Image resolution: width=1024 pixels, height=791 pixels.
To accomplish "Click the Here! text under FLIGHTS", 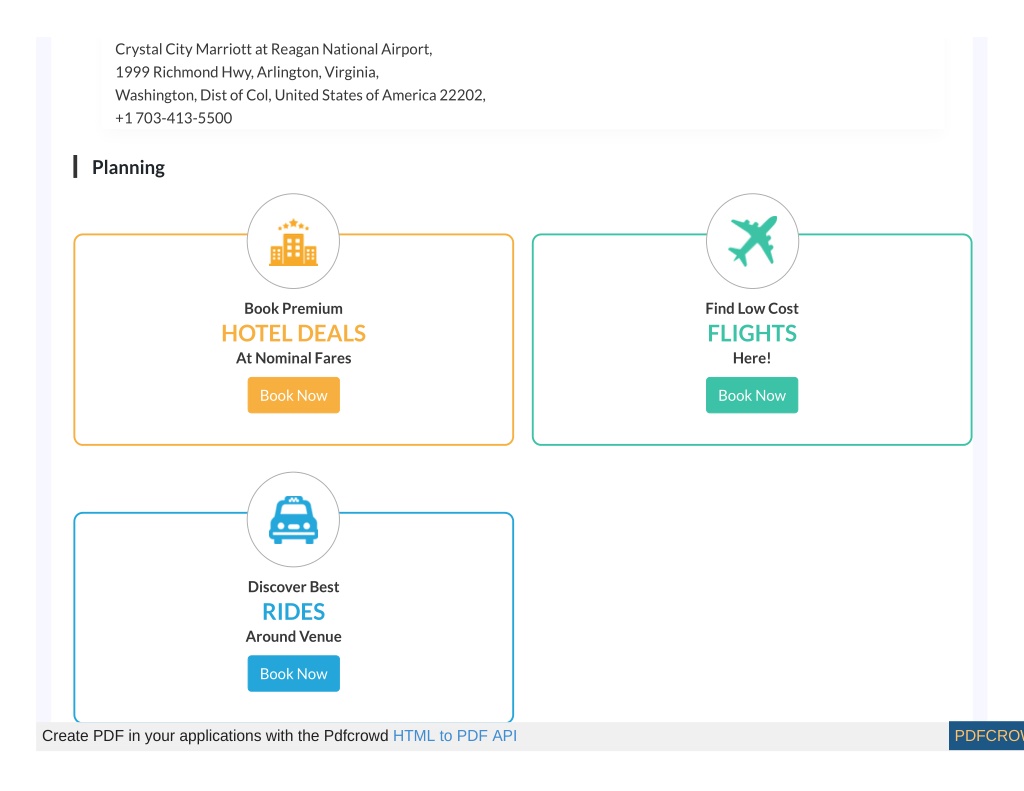I will pos(752,358).
